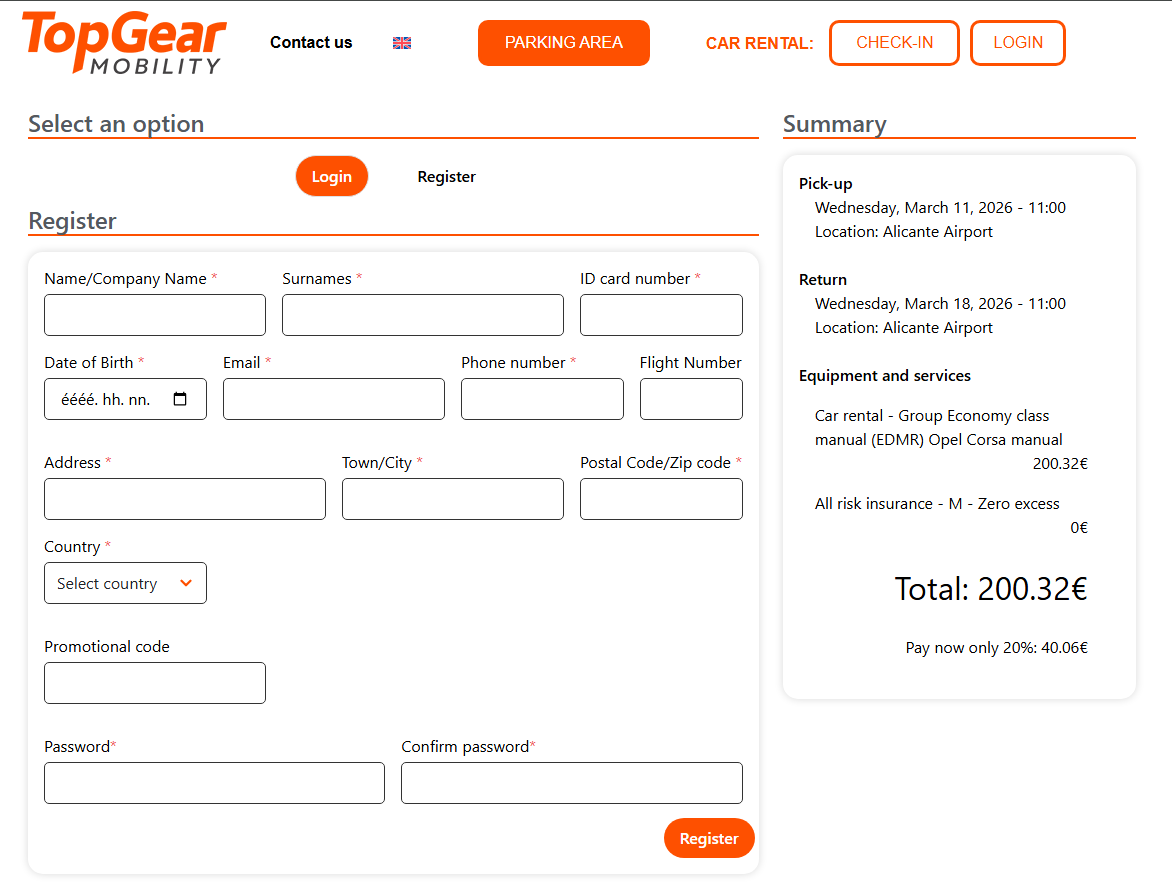
Task: Submit the form with Register button
Action: [x=708, y=838]
